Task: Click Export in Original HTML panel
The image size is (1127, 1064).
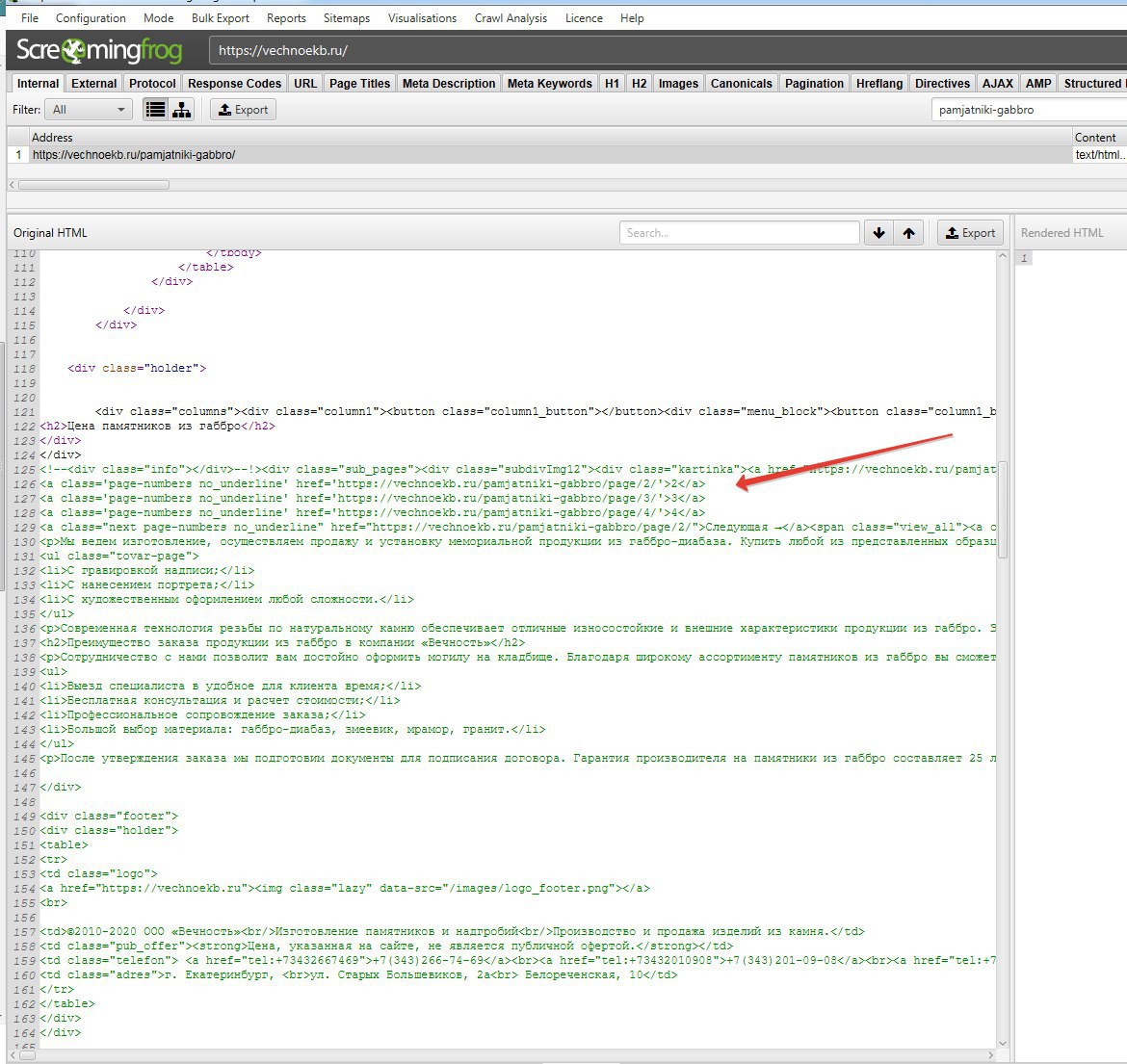Action: pos(970,233)
